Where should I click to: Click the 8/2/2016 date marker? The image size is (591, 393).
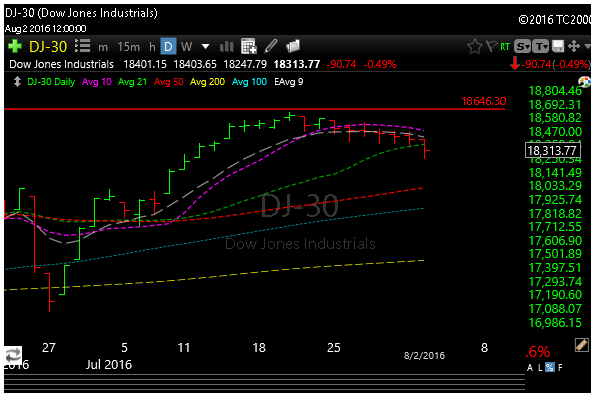click(424, 356)
